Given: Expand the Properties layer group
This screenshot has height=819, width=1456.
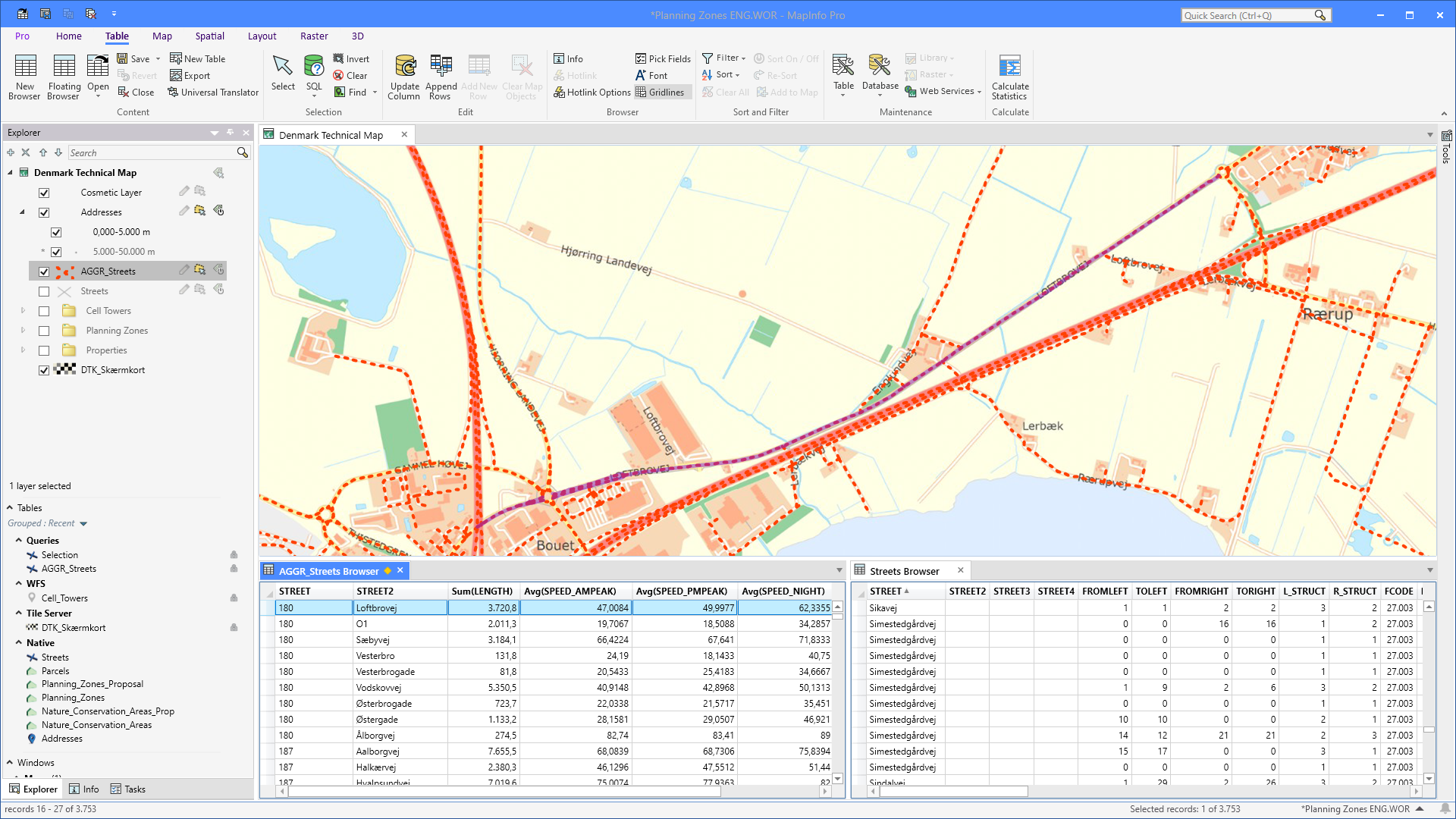Looking at the screenshot, I should (x=23, y=350).
